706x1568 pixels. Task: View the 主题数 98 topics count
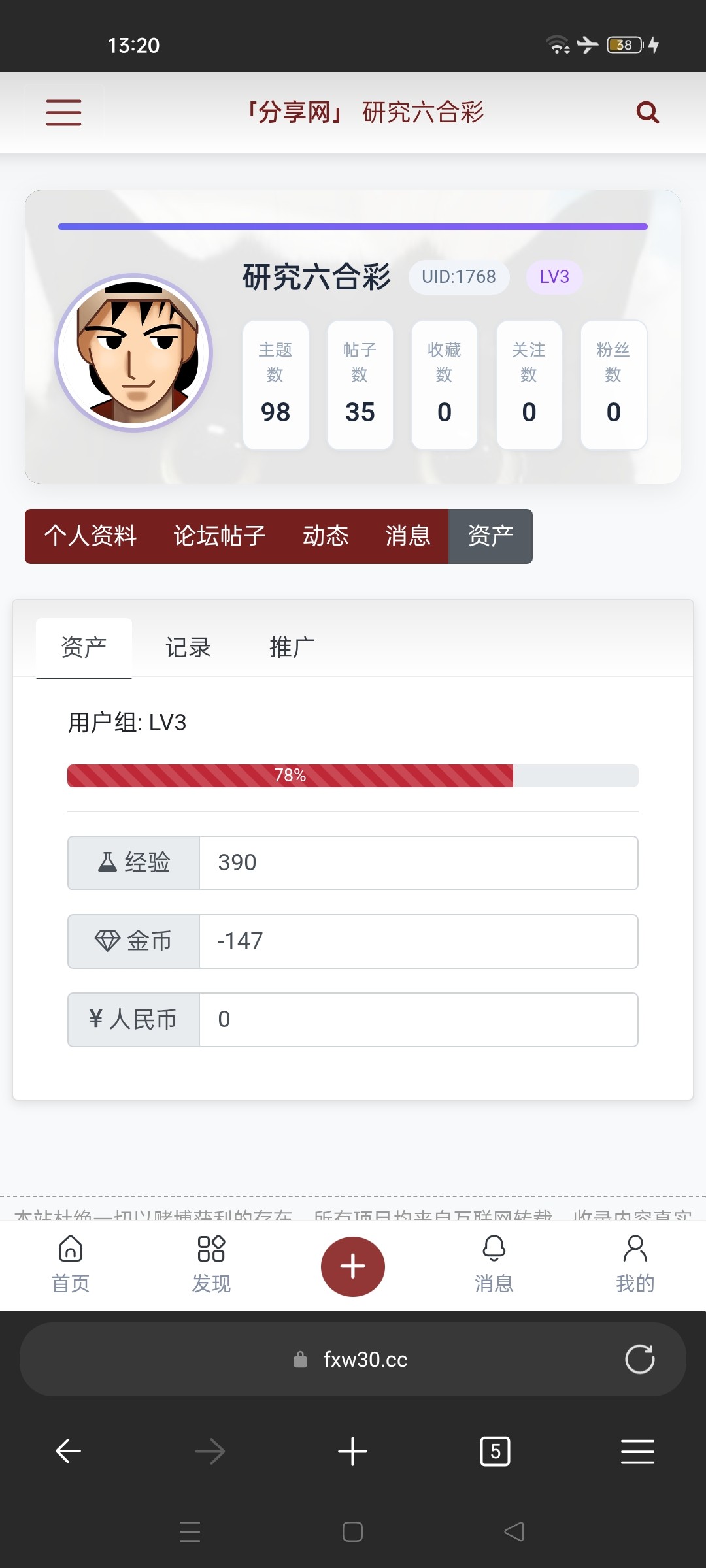[275, 385]
